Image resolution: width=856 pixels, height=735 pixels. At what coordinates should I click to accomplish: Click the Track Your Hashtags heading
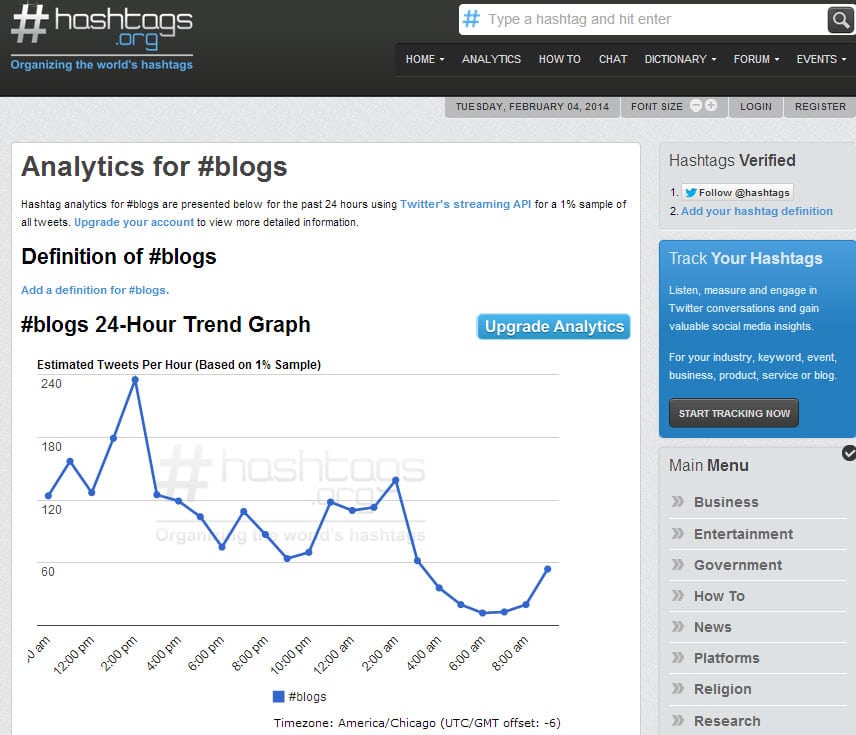coord(746,258)
